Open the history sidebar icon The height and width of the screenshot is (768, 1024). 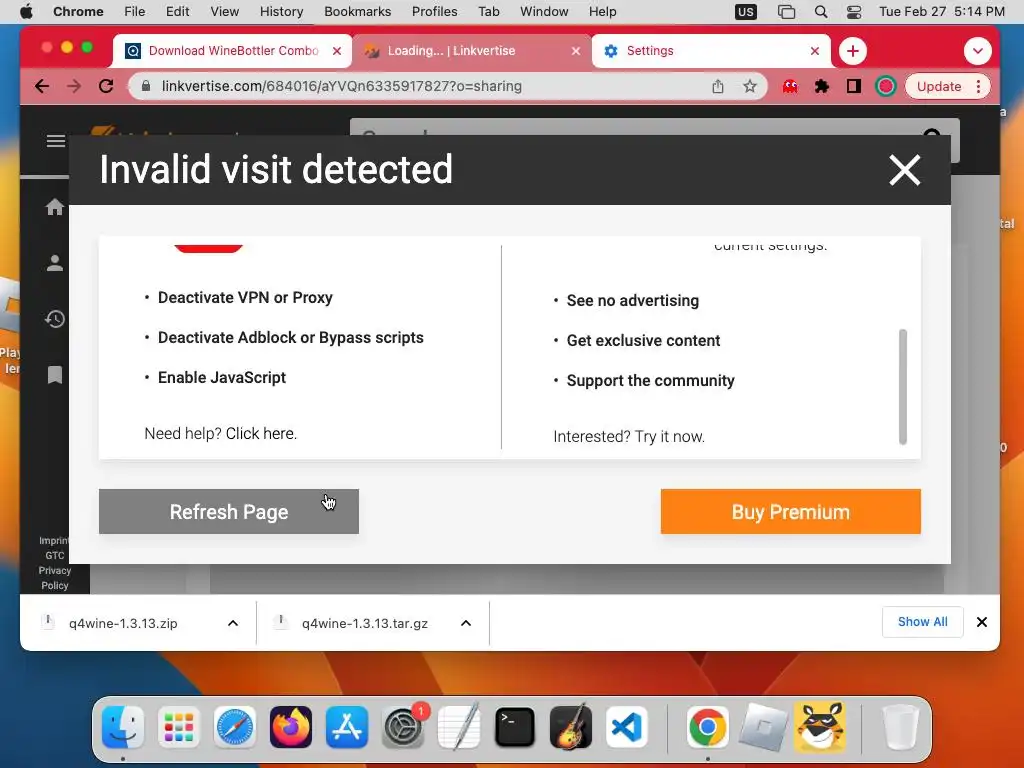(55, 319)
